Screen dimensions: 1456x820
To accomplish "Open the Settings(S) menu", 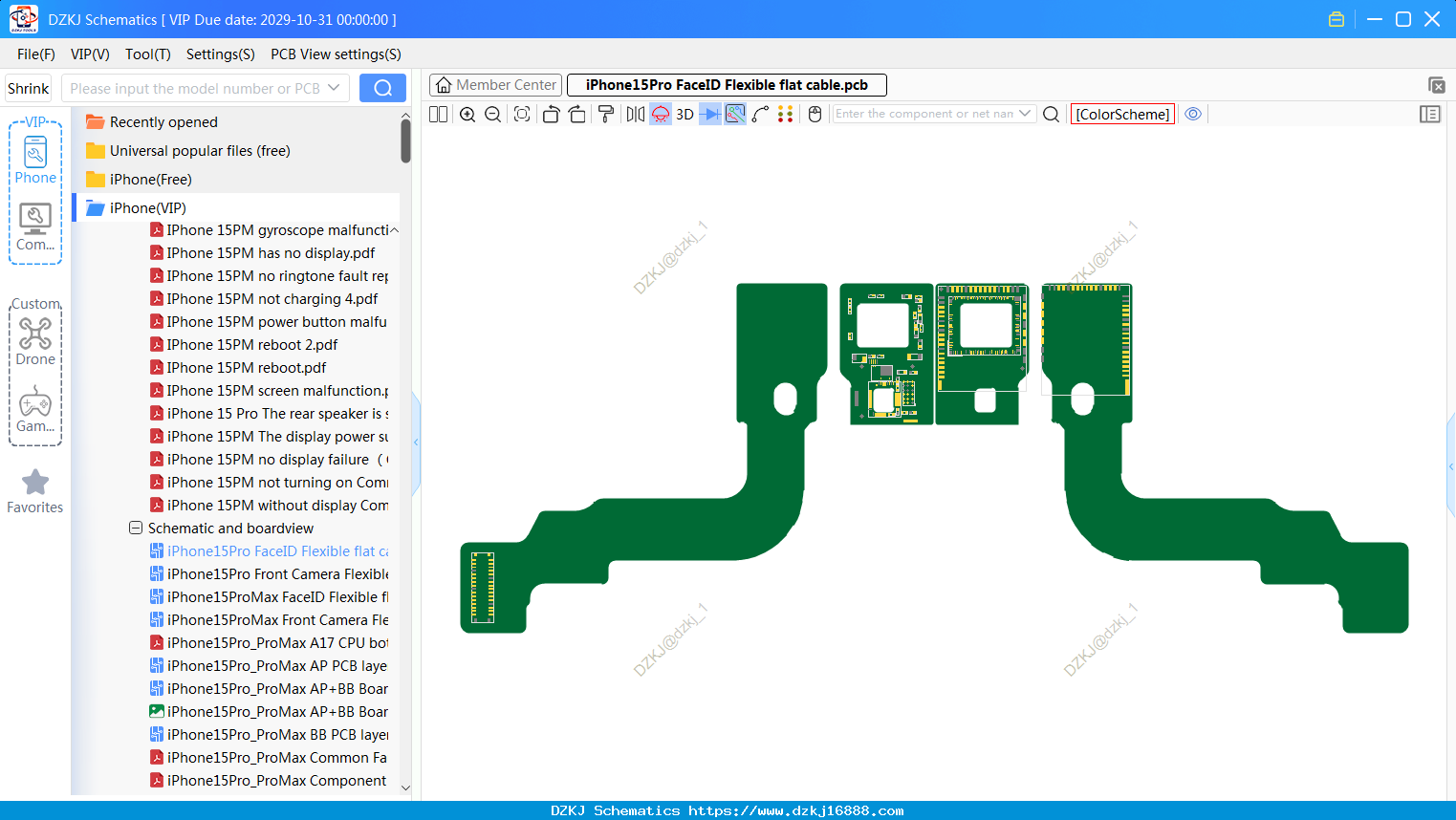I will pyautogui.click(x=221, y=54).
